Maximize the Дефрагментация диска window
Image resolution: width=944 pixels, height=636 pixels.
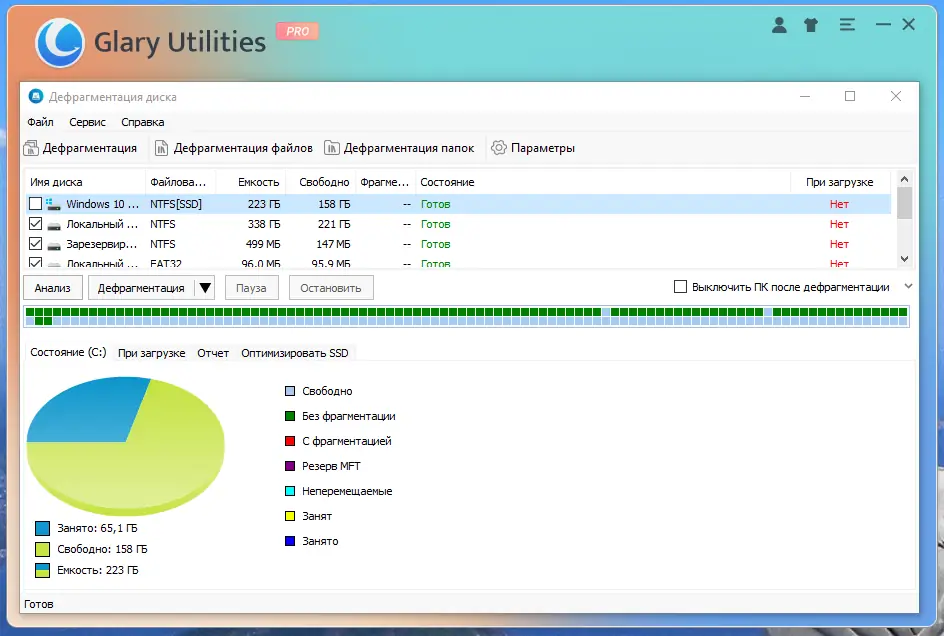click(850, 96)
